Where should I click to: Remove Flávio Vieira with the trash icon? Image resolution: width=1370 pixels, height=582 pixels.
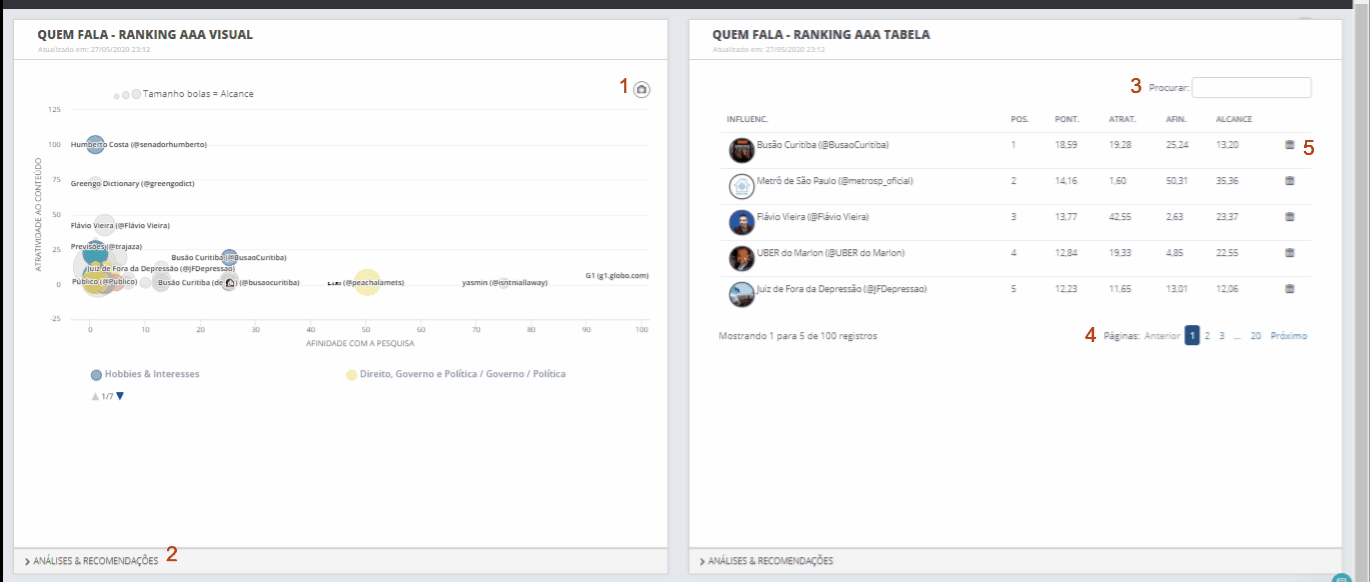click(x=1289, y=217)
